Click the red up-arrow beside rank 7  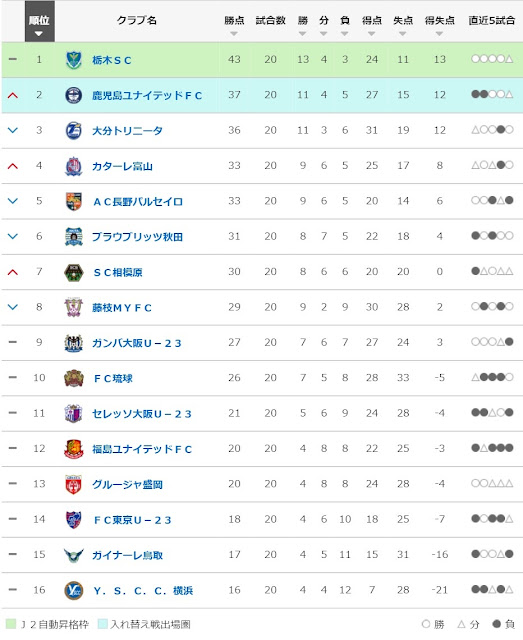pyautogui.click(x=13, y=272)
